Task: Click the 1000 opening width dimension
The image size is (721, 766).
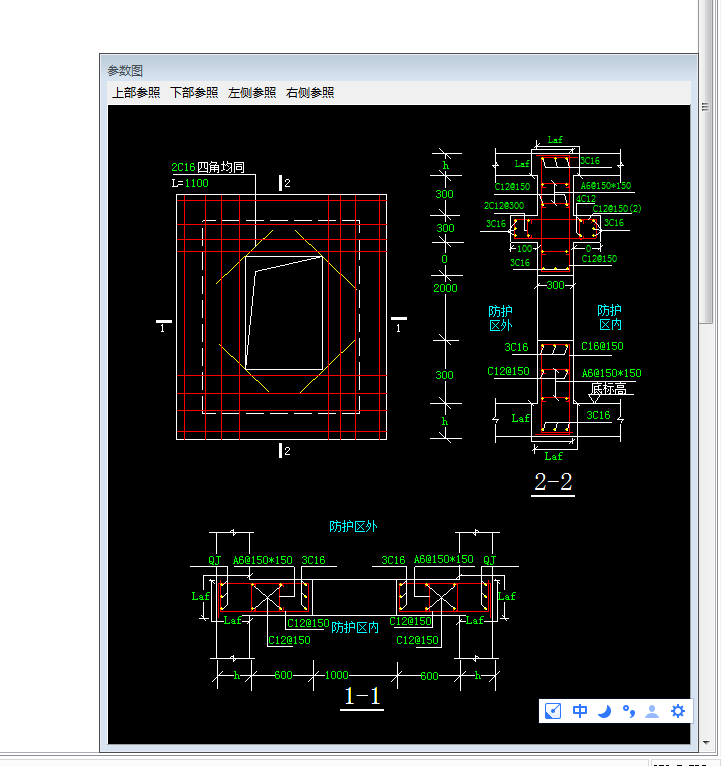Action: 337,675
